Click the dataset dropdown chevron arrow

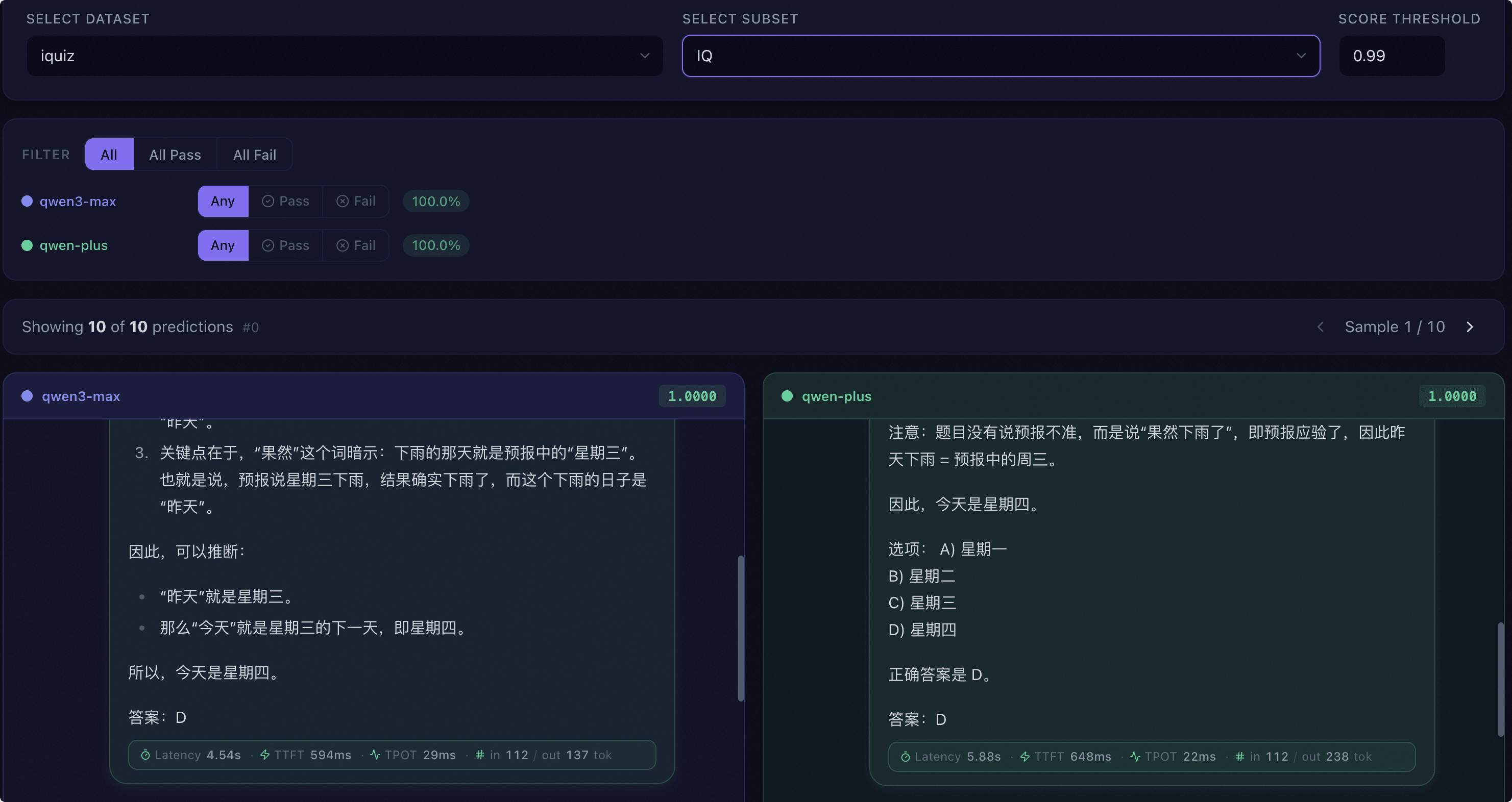[x=645, y=56]
